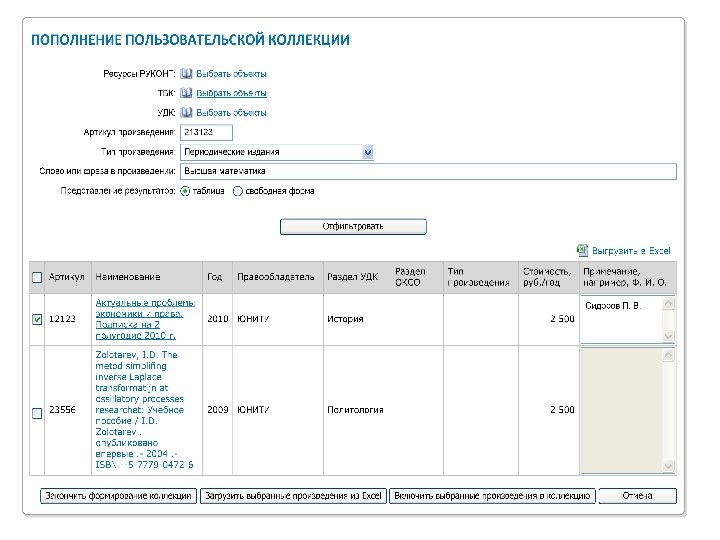Viewport: 720px width, 540px height.
Task: Click the note field containing Сидоров П. В.
Action: click(622, 319)
